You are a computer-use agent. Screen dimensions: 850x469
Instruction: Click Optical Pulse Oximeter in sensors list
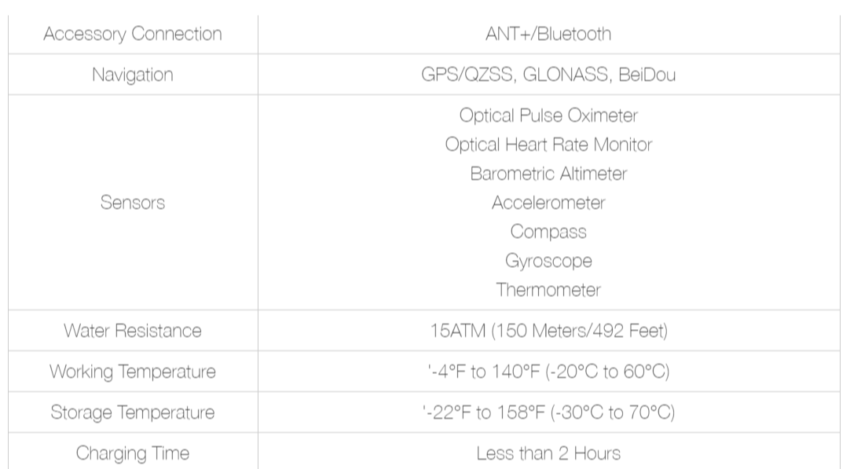point(548,115)
